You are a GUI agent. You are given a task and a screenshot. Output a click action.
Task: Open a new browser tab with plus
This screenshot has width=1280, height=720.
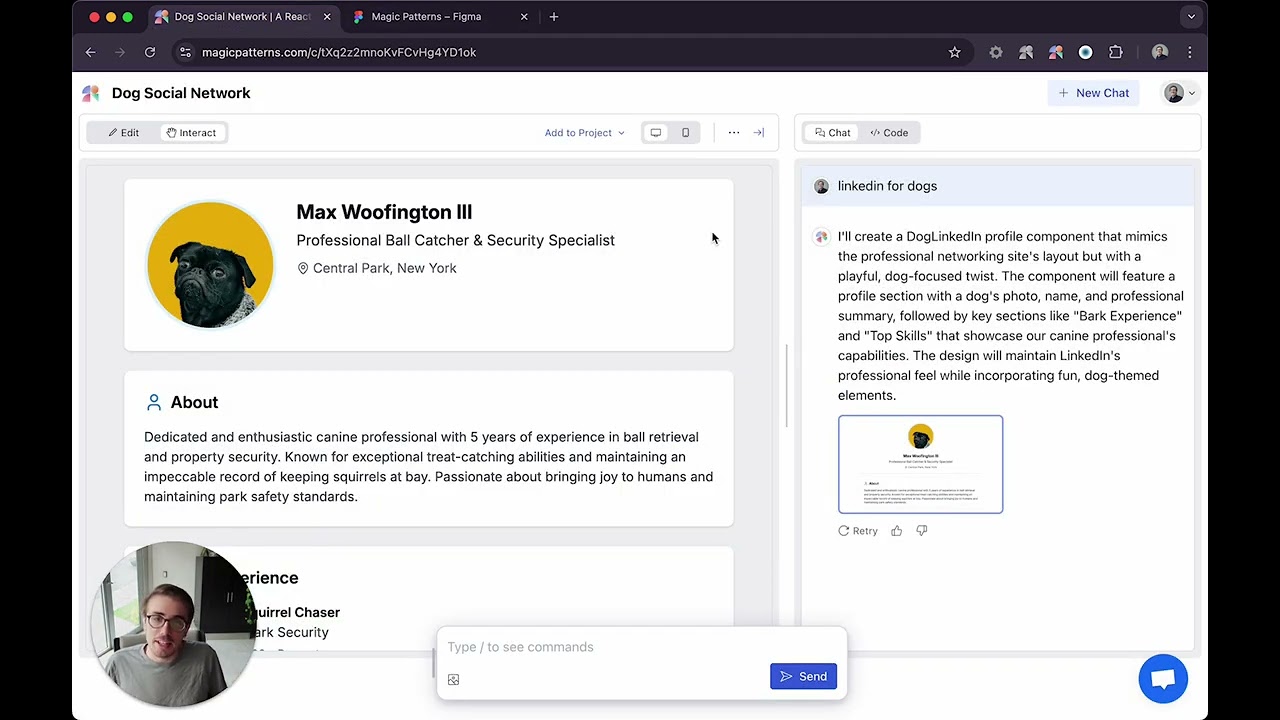553,16
